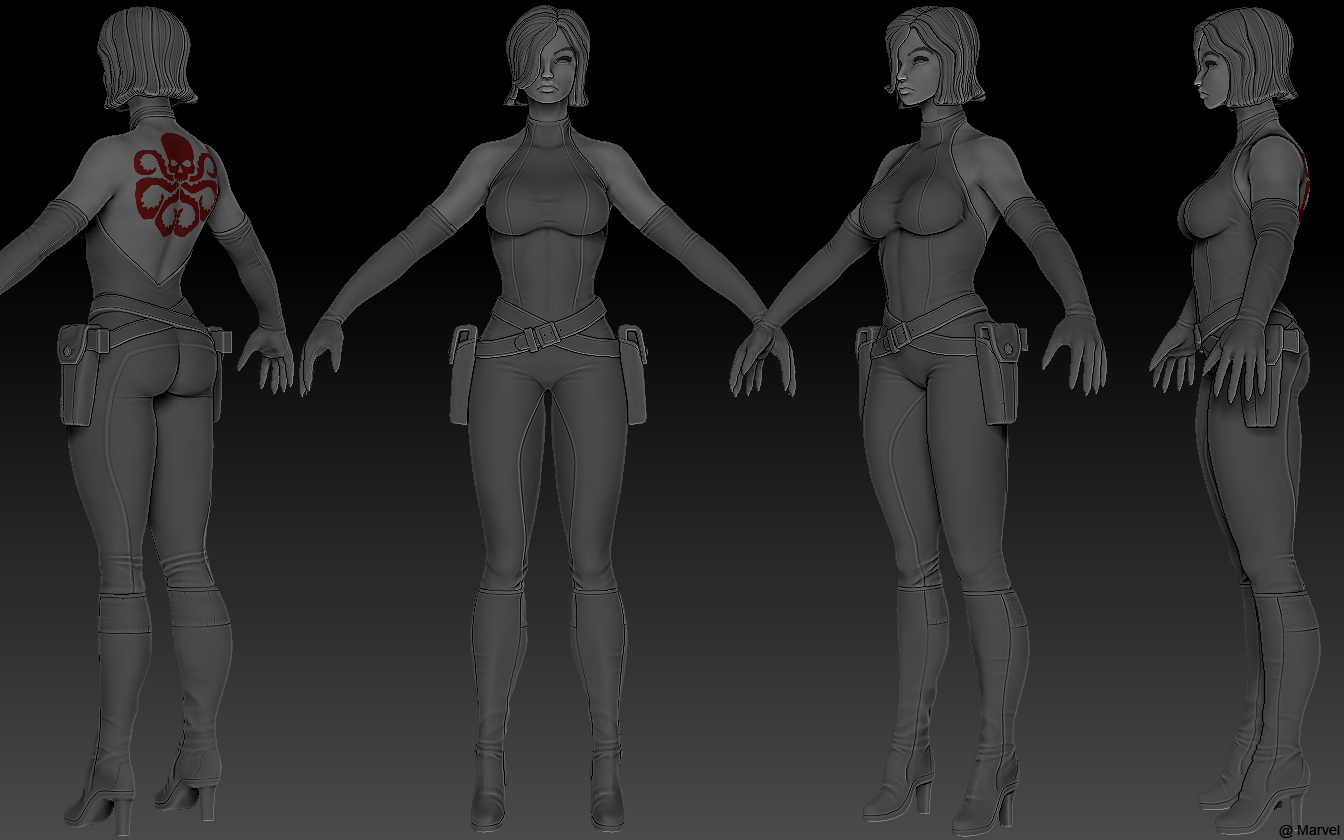
Task: Click front view's holster on left side
Action: [x=461, y=370]
